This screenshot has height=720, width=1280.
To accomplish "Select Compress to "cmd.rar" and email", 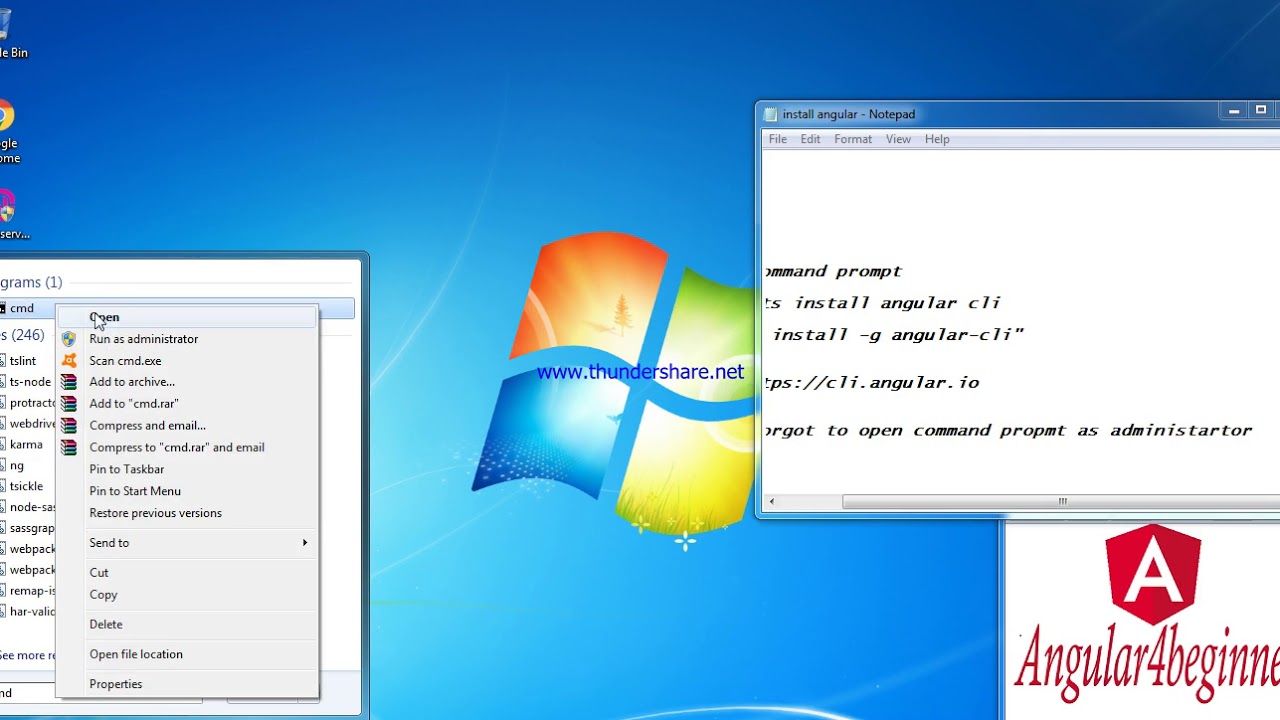I will (187, 448).
